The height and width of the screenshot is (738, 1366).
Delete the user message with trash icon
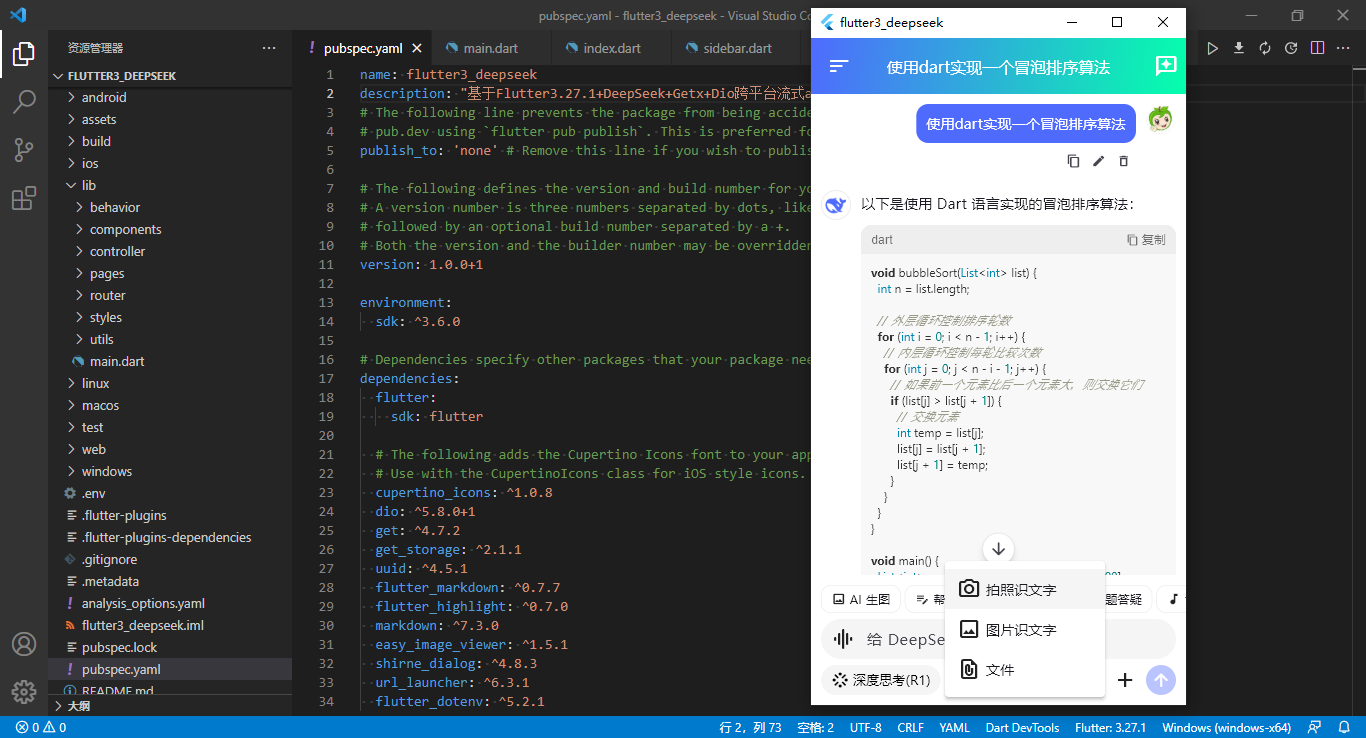pyautogui.click(x=1123, y=161)
